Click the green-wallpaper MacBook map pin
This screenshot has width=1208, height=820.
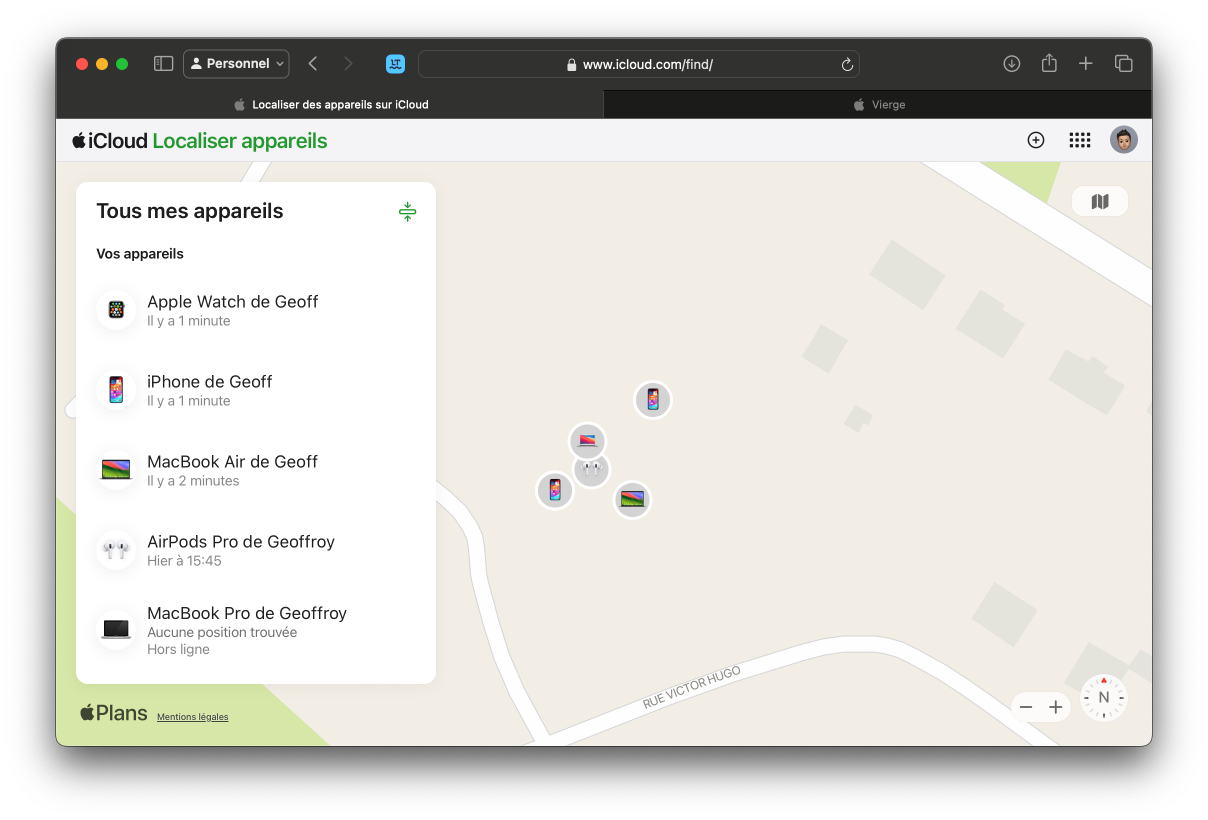pyautogui.click(x=632, y=499)
